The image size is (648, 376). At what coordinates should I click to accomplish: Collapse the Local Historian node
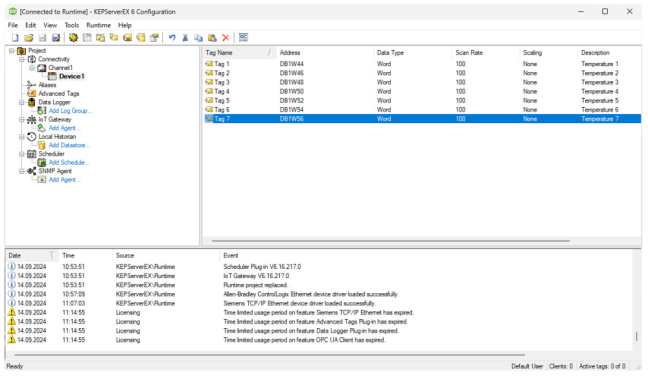[x=22, y=136]
